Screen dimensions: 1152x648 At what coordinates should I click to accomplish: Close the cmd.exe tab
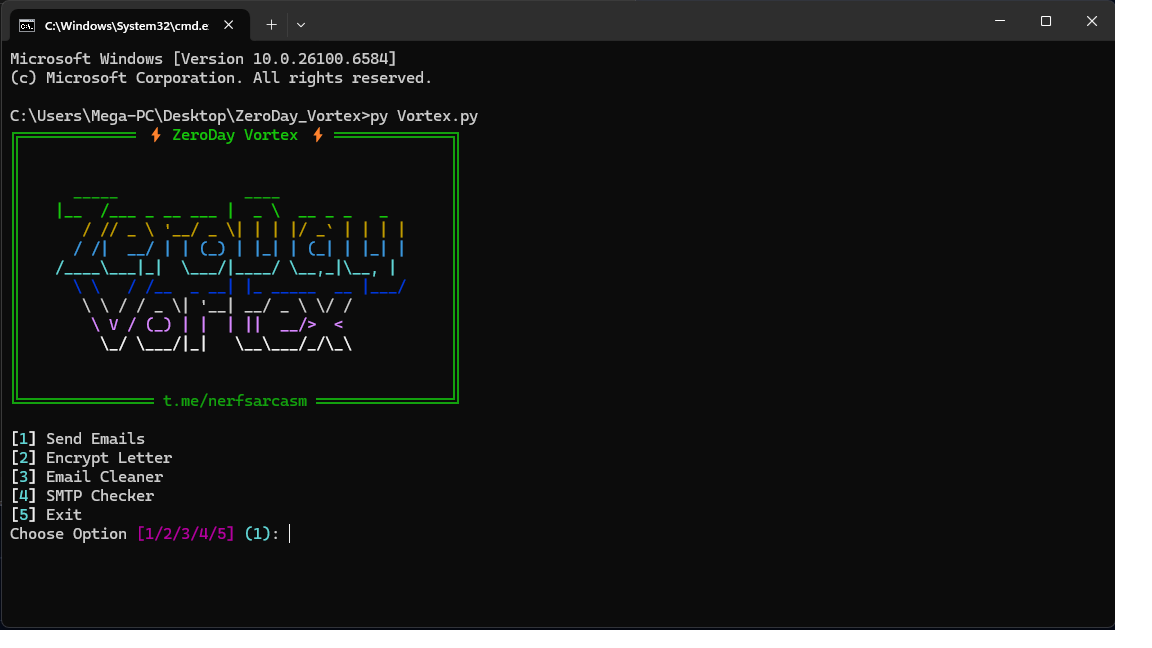click(228, 25)
